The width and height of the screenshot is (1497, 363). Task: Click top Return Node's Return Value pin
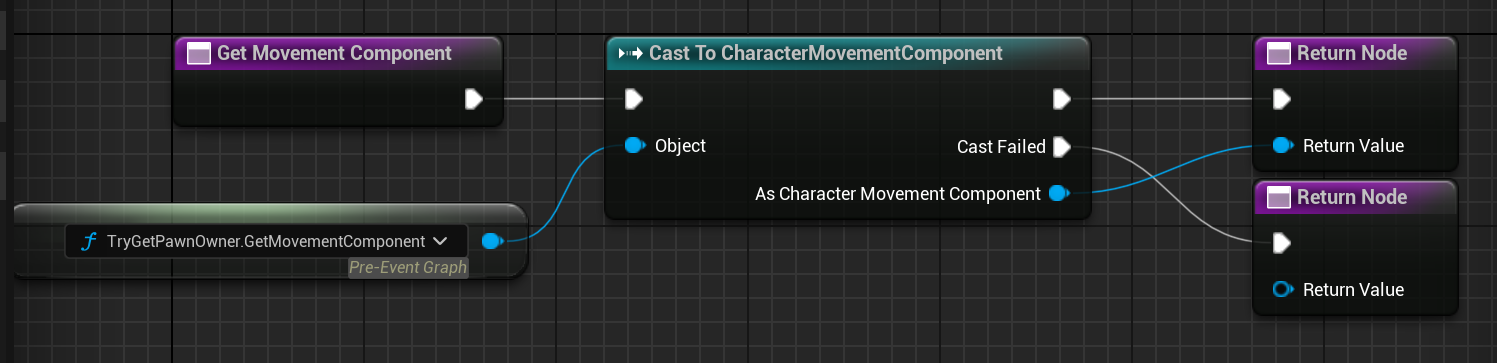(1283, 146)
